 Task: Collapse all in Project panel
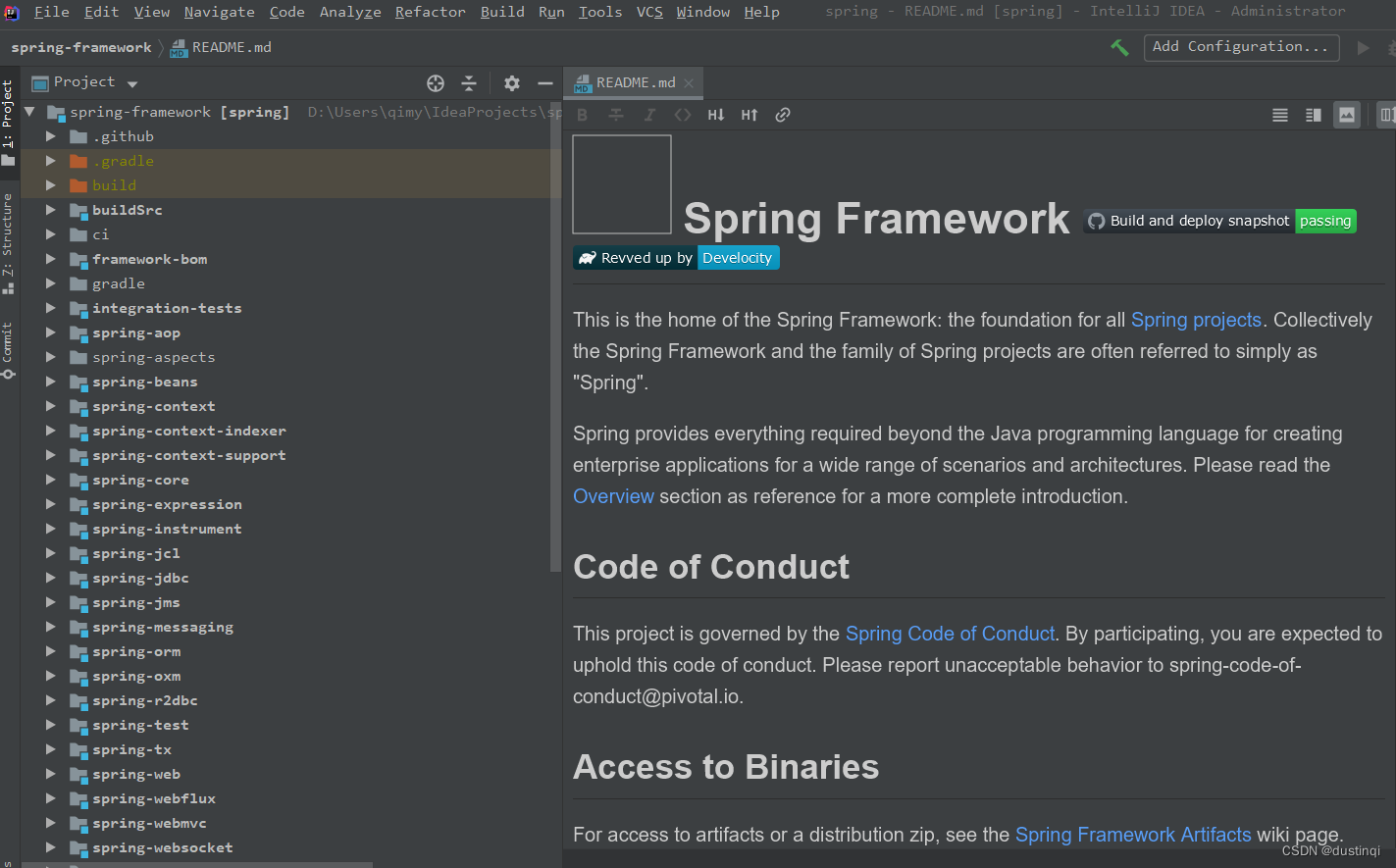pyautogui.click(x=469, y=83)
